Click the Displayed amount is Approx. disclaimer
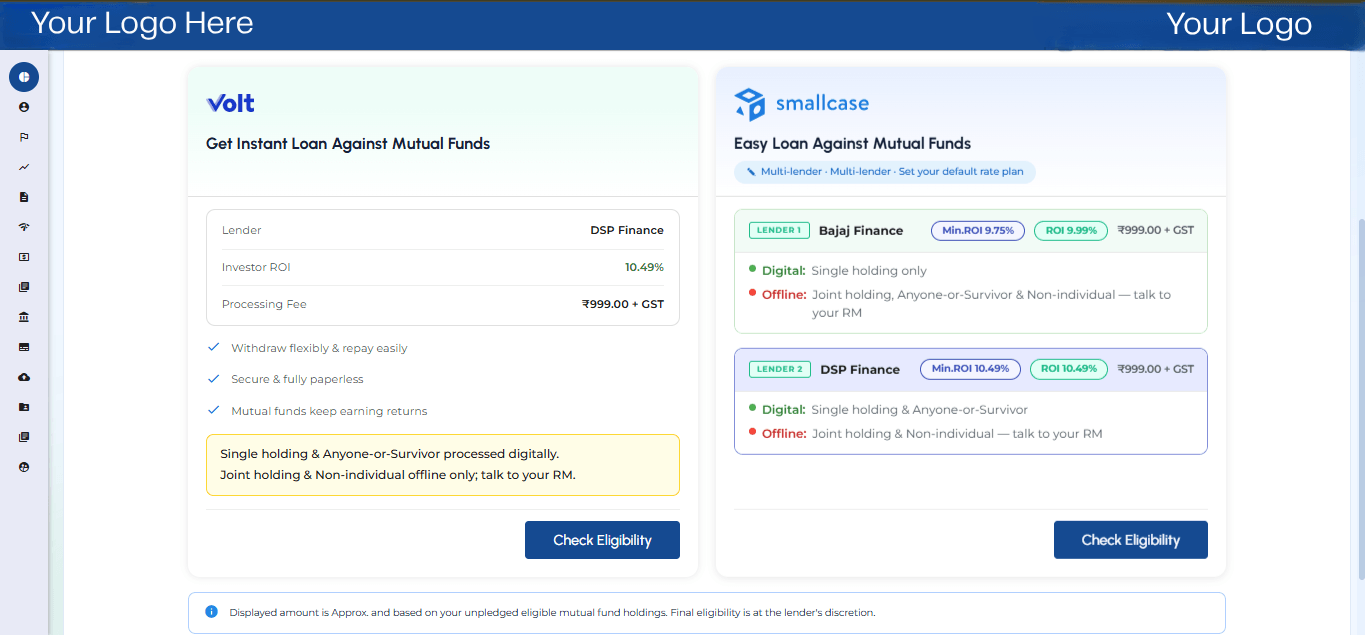Screen dimensions: 1365x635 (552, 612)
